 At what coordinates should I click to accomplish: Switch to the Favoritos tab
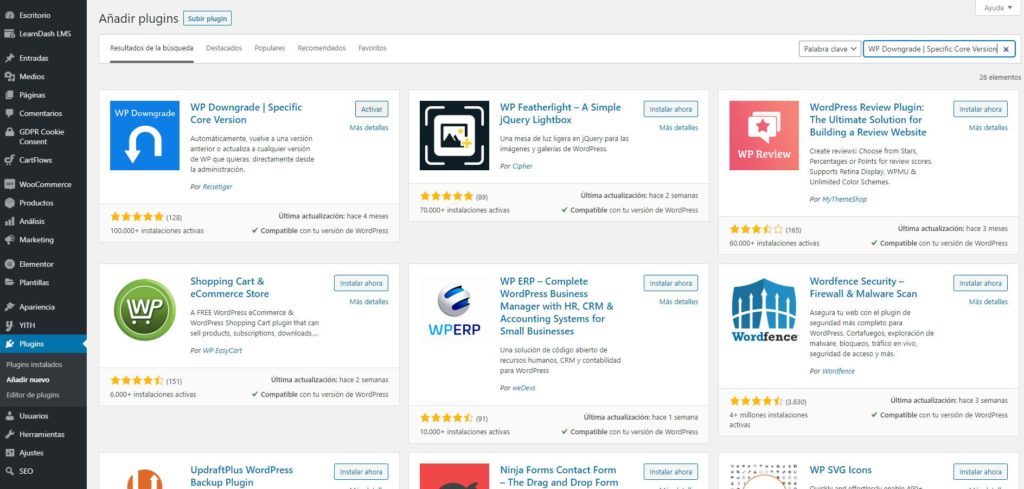372,48
